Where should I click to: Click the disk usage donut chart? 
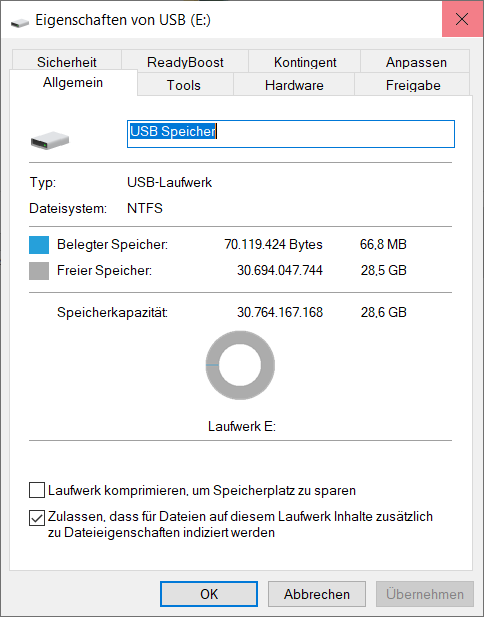click(x=240, y=365)
